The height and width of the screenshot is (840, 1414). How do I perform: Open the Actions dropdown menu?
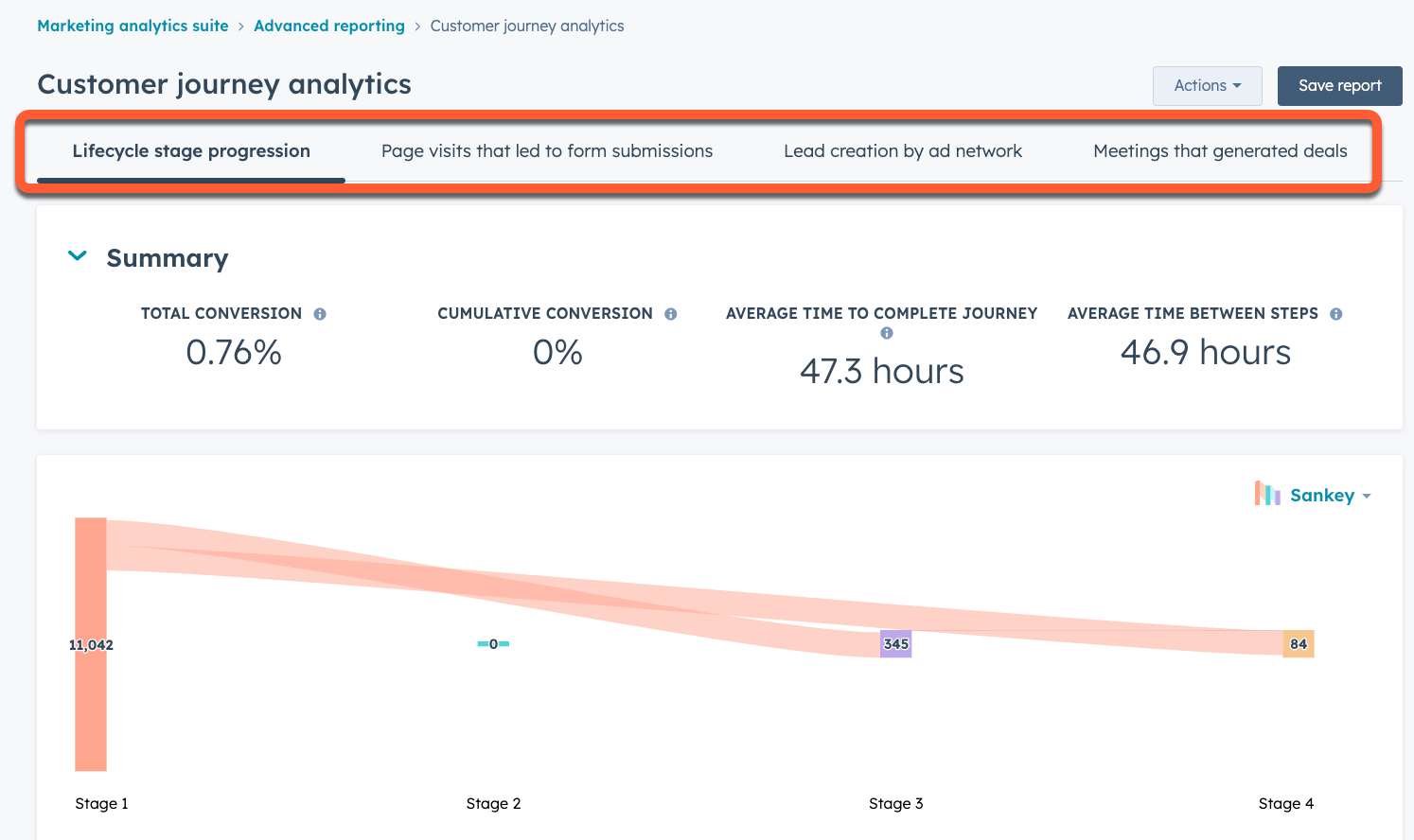[1207, 85]
